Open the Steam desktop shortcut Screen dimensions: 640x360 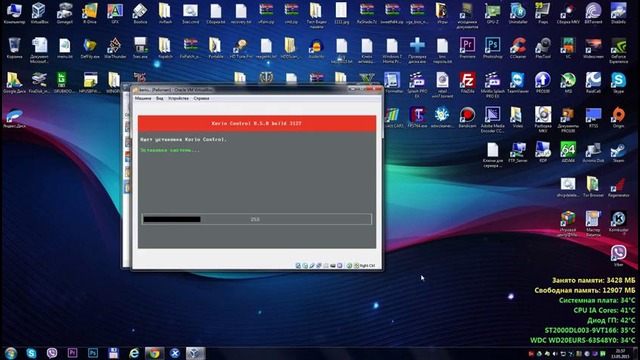point(618,152)
